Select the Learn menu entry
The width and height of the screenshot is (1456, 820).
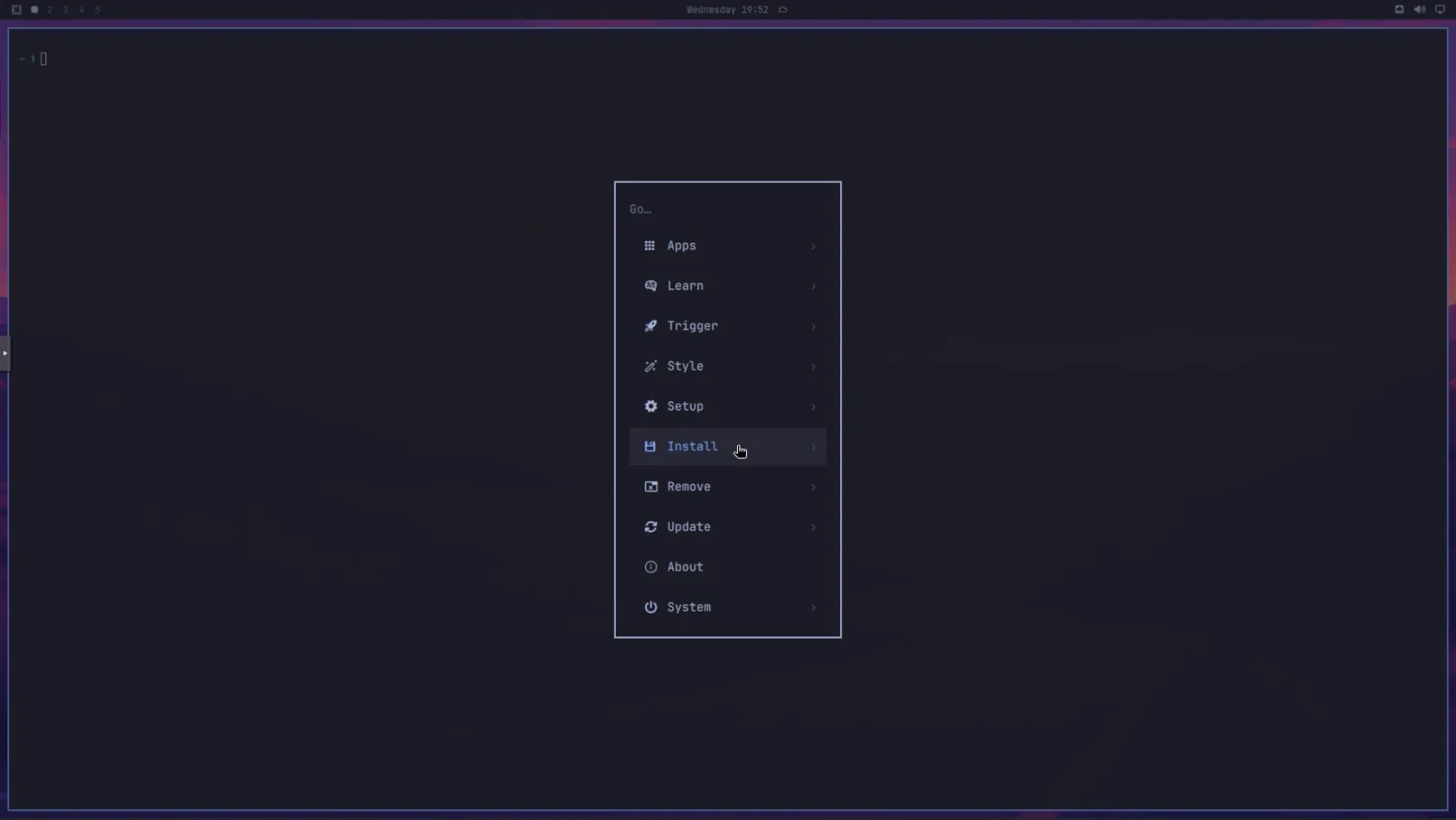pos(728,286)
